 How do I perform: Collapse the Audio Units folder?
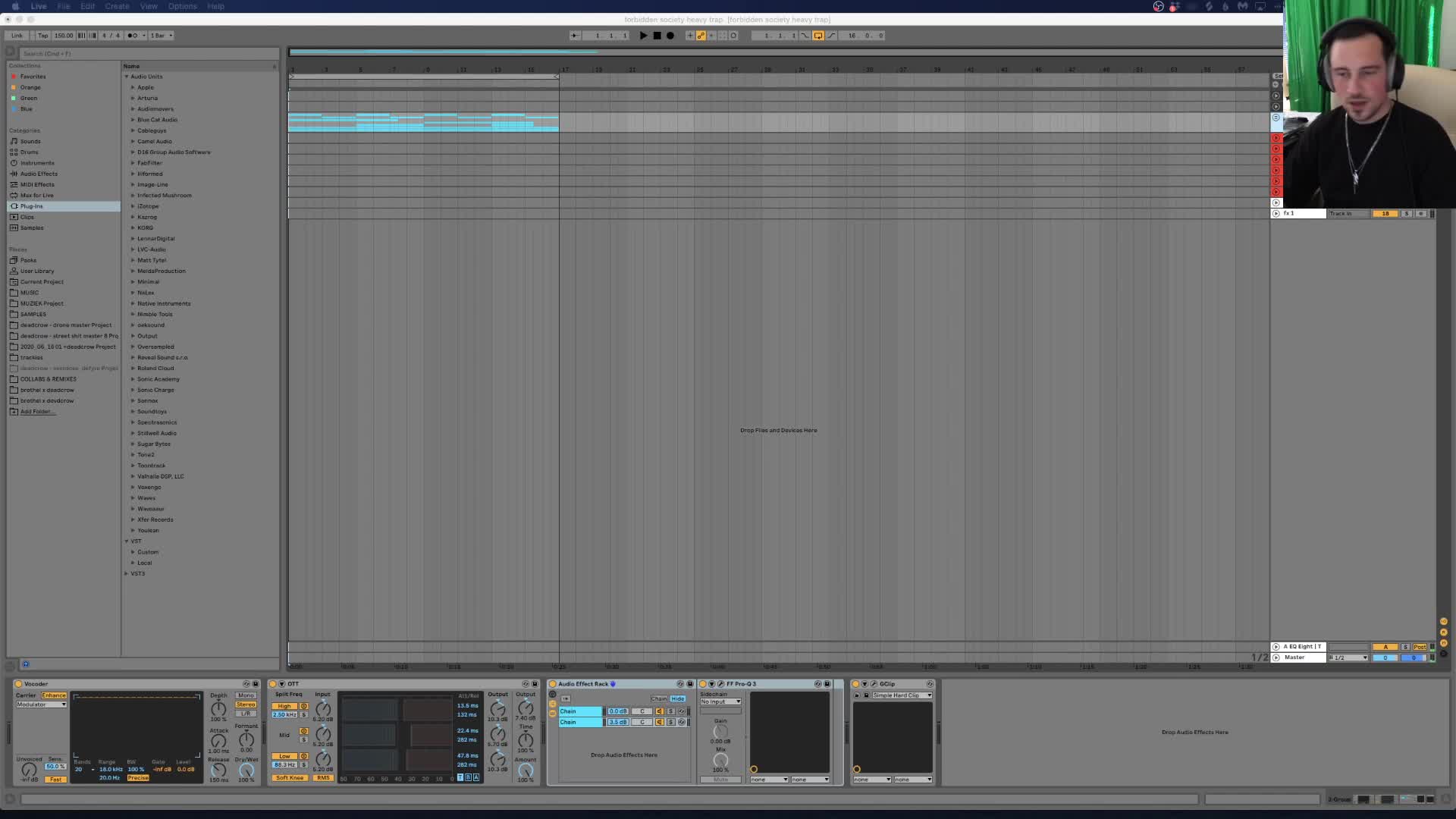127,77
